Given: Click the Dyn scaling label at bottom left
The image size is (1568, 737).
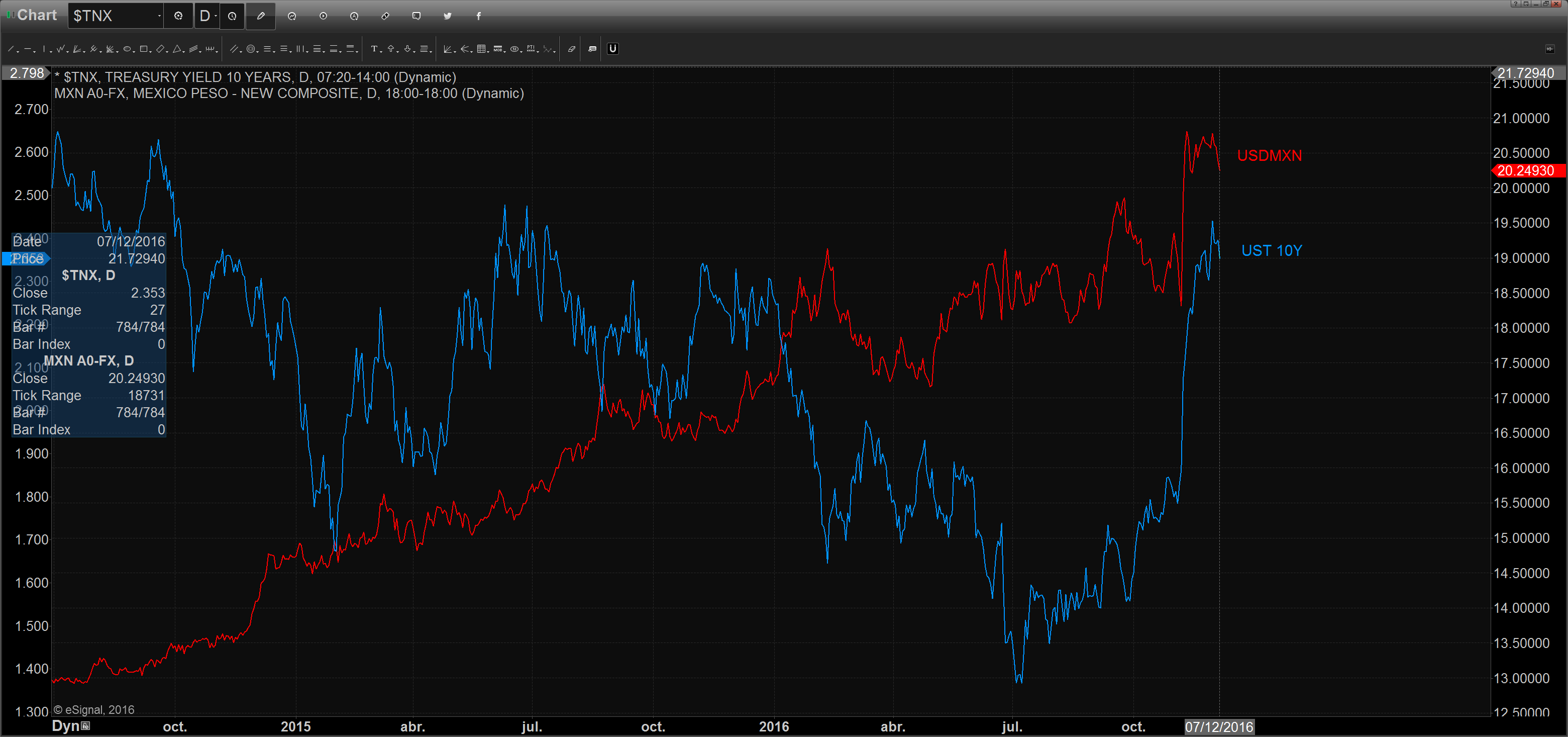Looking at the screenshot, I should pos(66,726).
